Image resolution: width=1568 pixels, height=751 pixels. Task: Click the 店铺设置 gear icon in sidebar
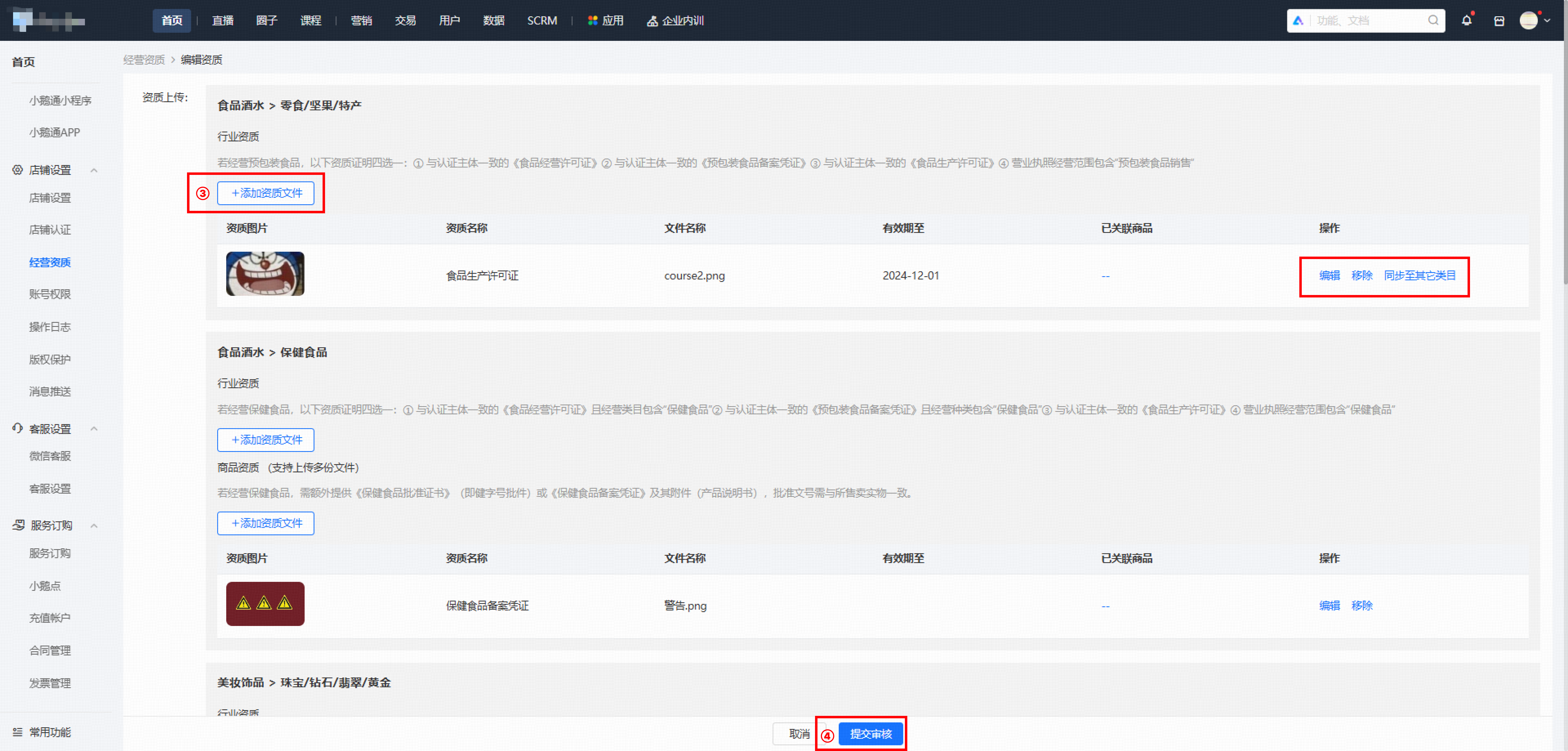[x=18, y=170]
